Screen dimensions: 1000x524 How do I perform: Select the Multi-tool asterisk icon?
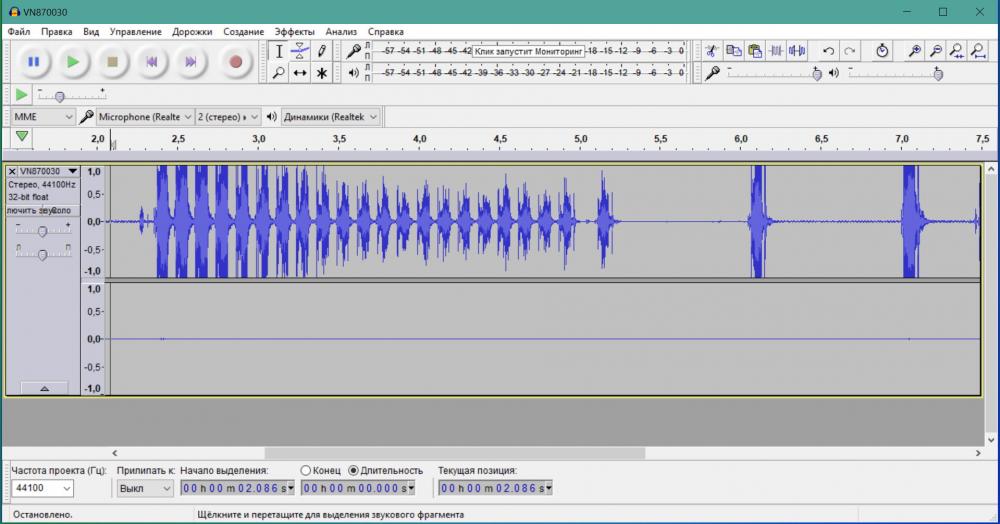pyautogui.click(x=321, y=73)
